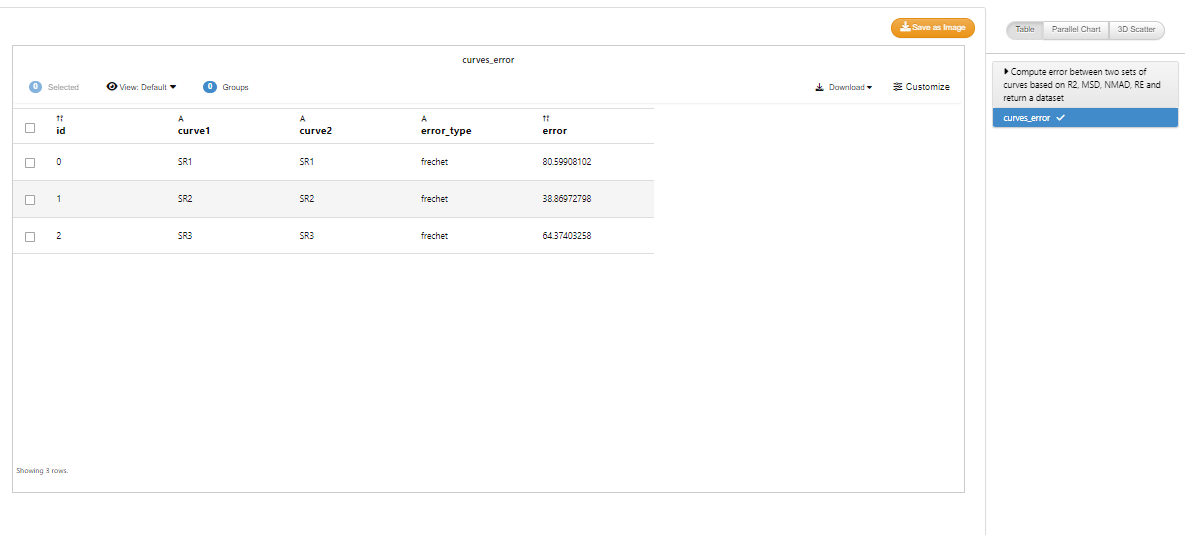The height and width of the screenshot is (535, 1185).
Task: Check the box for row id 0
Action: pyautogui.click(x=30, y=162)
